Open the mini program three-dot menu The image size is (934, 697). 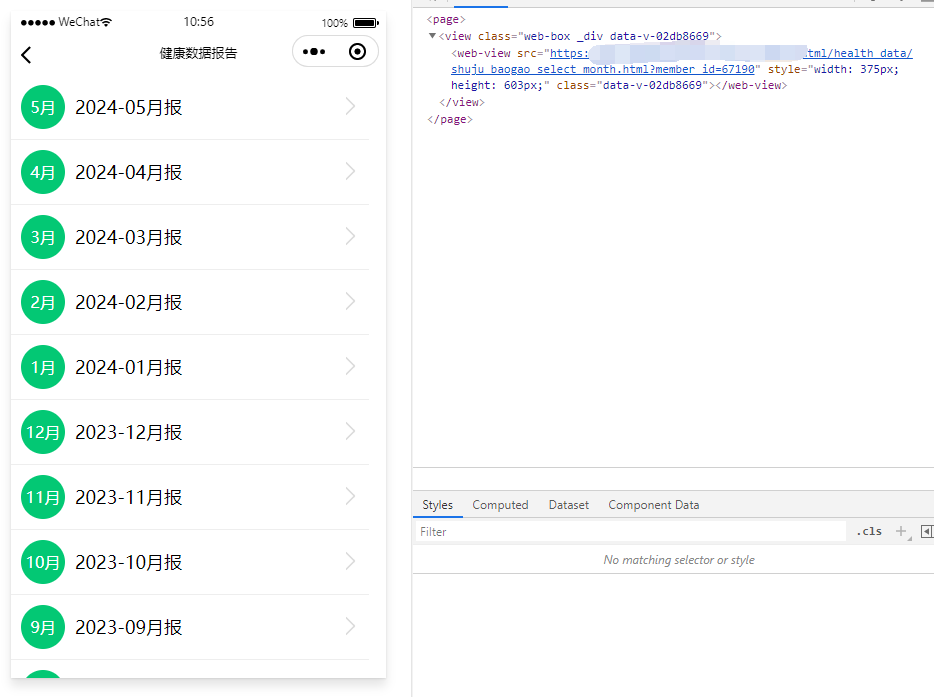pyautogui.click(x=314, y=52)
